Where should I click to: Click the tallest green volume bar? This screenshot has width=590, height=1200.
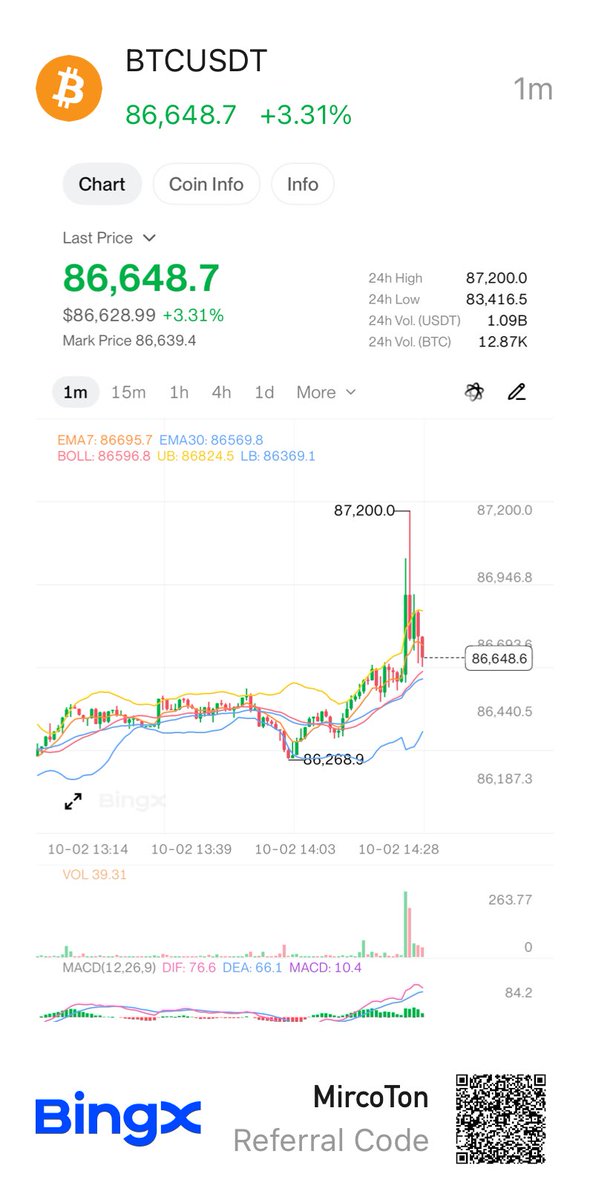click(x=406, y=923)
